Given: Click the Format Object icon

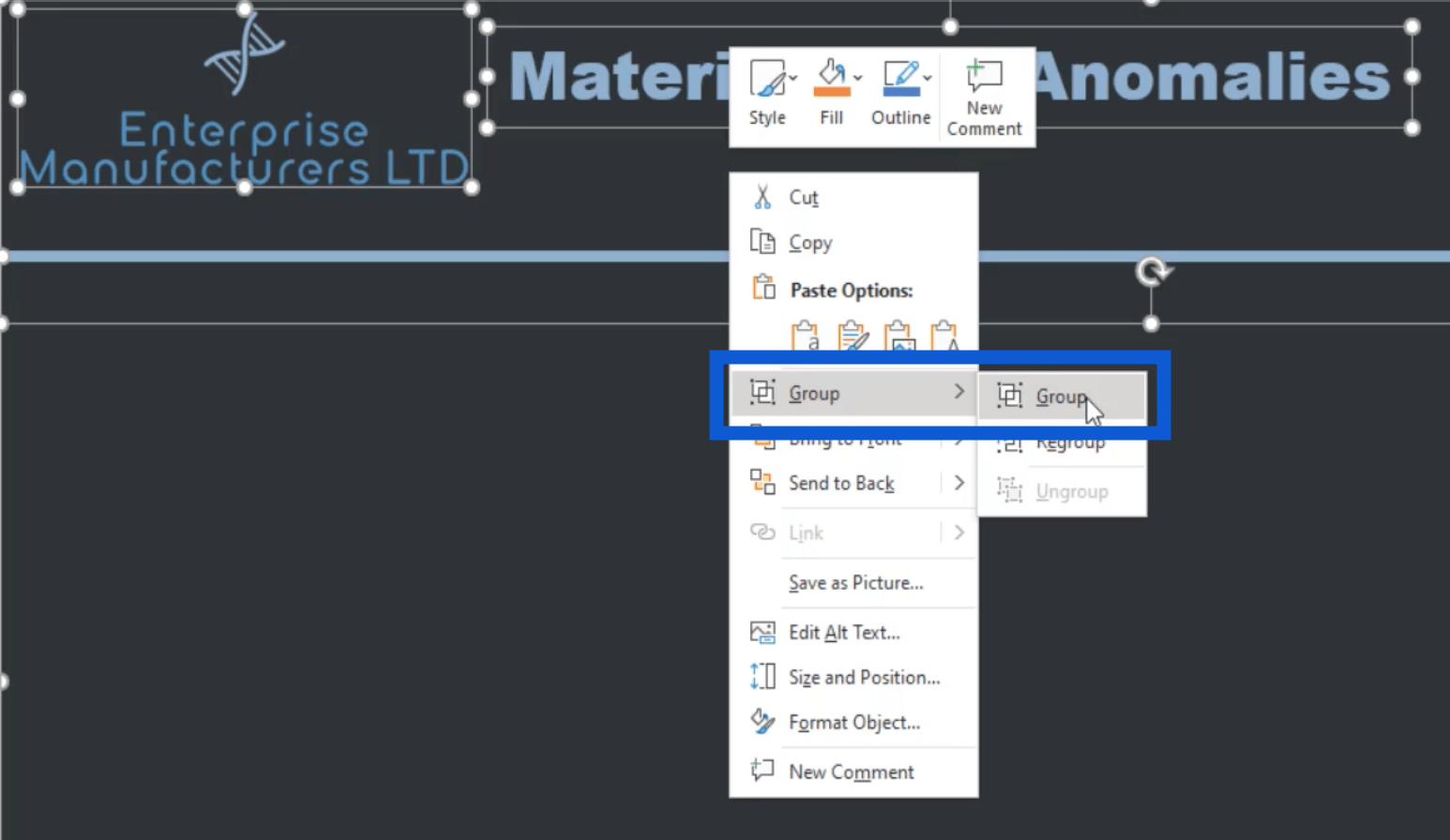Looking at the screenshot, I should 763,721.
